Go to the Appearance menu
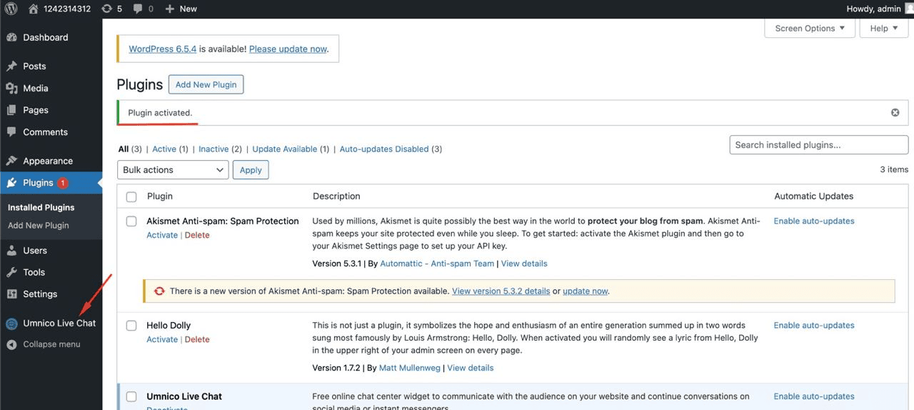 [47, 161]
